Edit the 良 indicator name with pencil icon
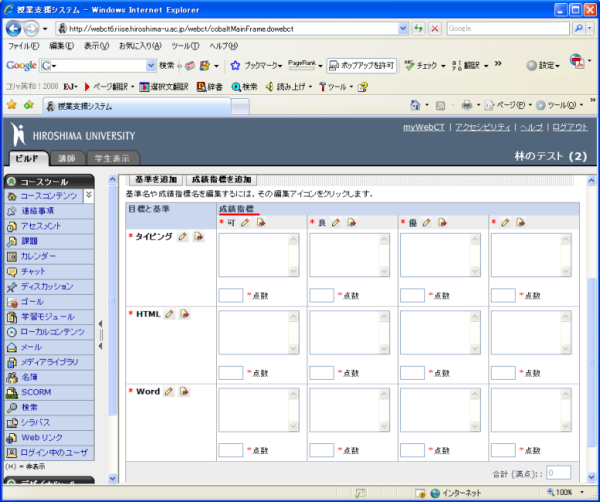This screenshot has height=502, width=600. pos(336,222)
